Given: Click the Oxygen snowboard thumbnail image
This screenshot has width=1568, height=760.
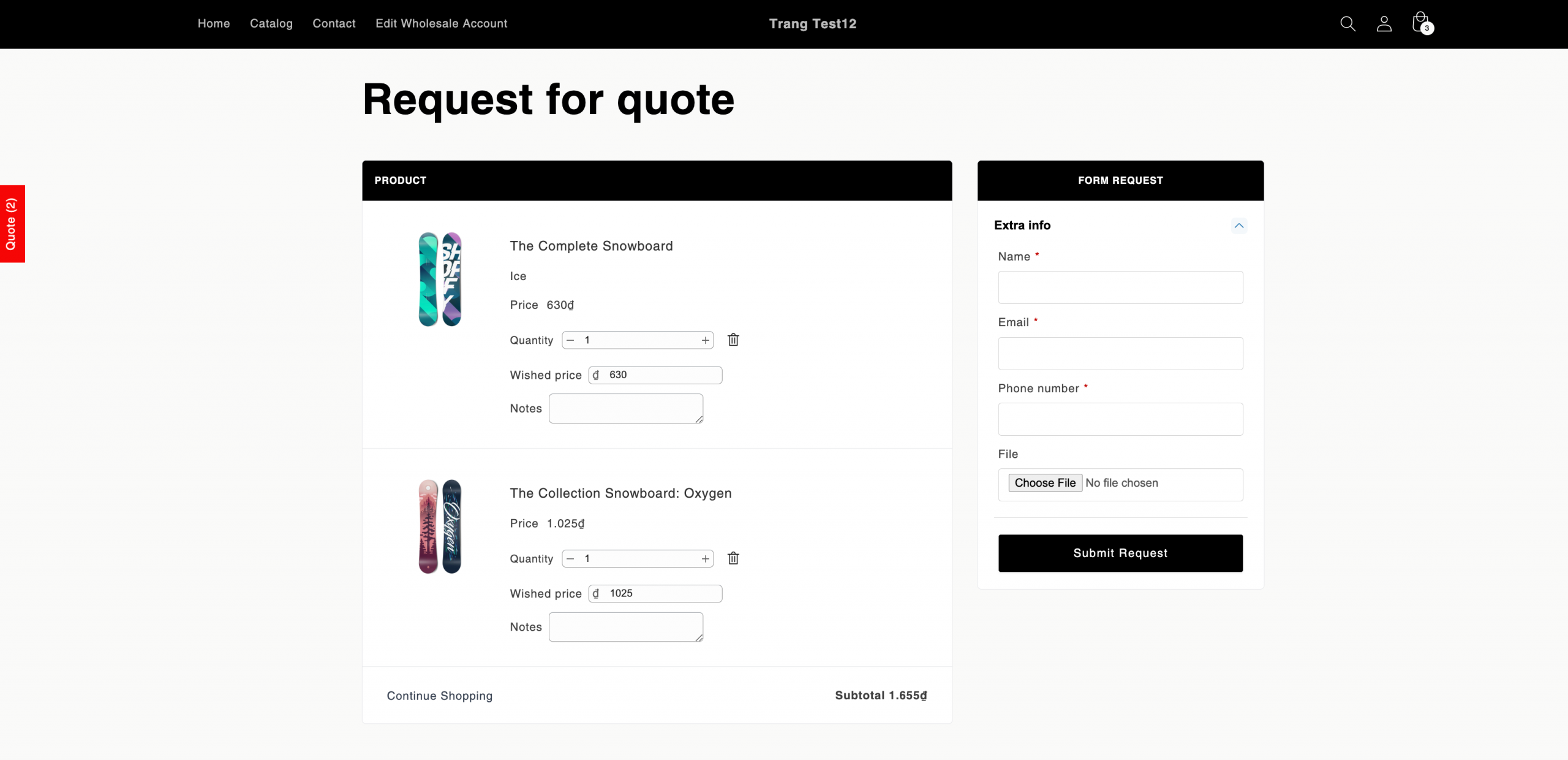Looking at the screenshot, I should [x=440, y=526].
